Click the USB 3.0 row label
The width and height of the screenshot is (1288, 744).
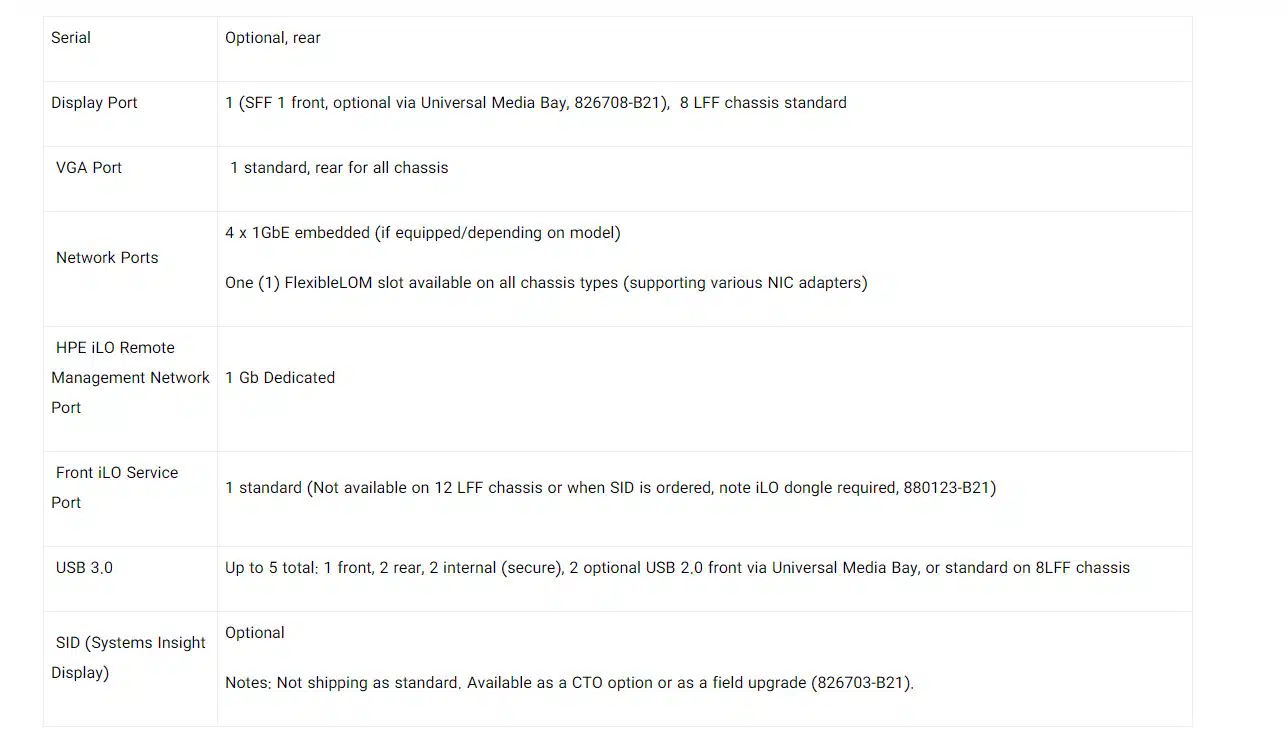84,568
